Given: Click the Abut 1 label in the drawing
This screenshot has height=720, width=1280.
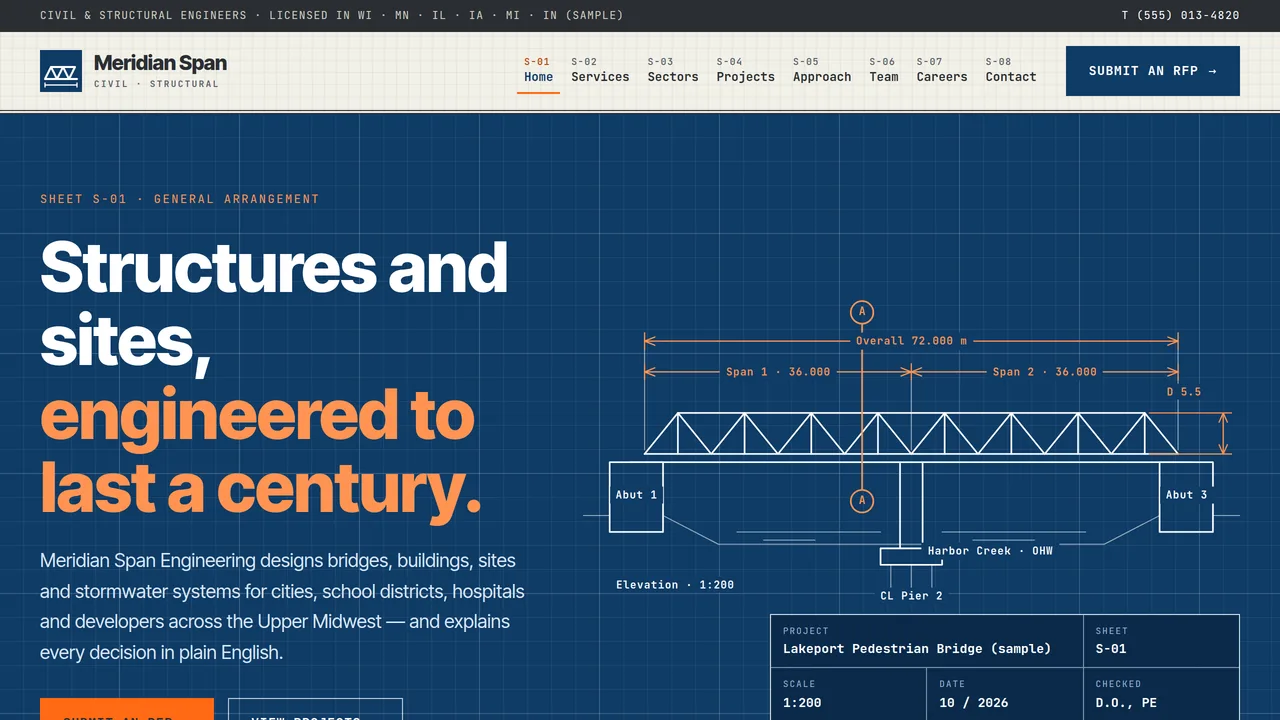Looking at the screenshot, I should [x=636, y=495].
